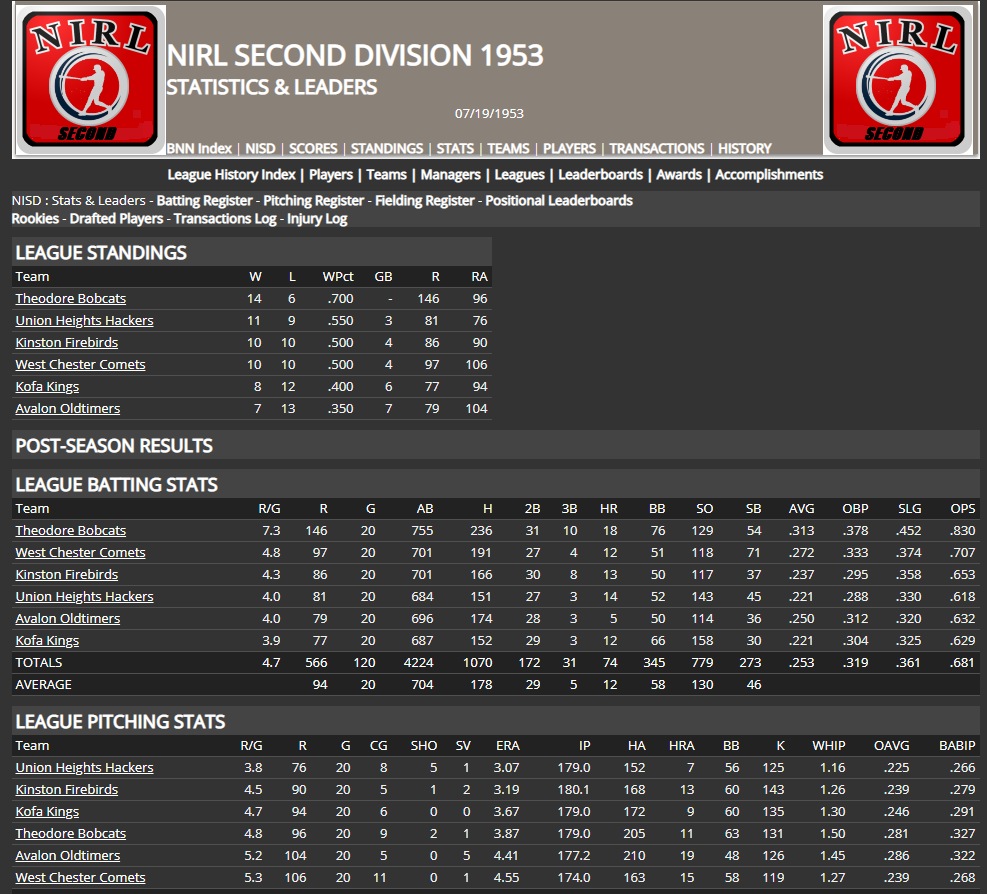Open the STANDINGS page
987x894 pixels.
pyautogui.click(x=387, y=148)
